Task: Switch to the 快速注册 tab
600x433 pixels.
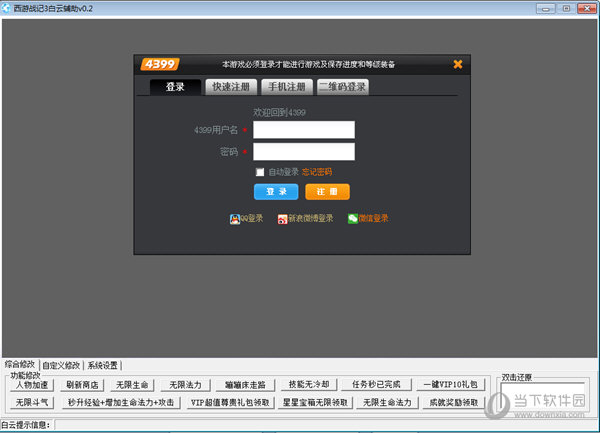Action: 231,87
